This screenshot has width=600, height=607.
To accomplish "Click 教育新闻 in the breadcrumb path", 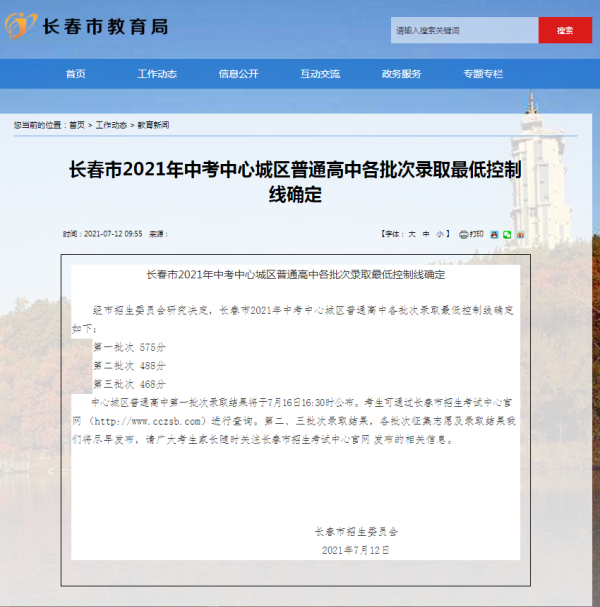I will 153,125.
